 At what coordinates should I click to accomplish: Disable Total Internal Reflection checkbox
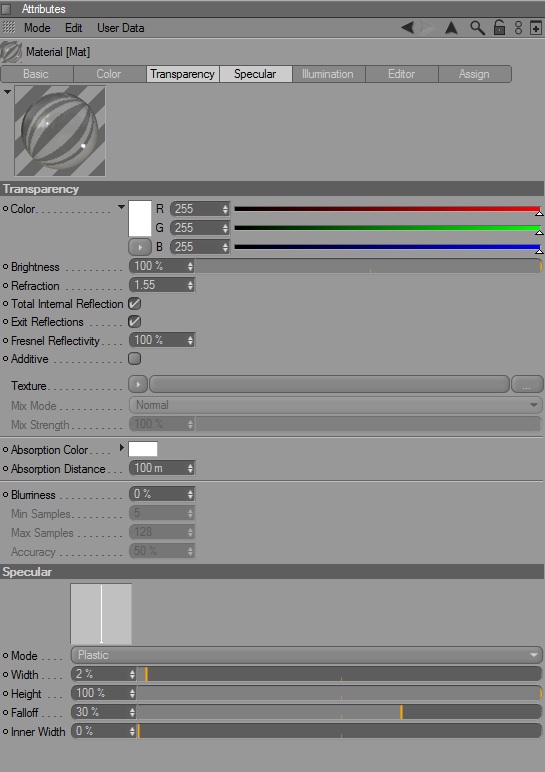(x=134, y=303)
